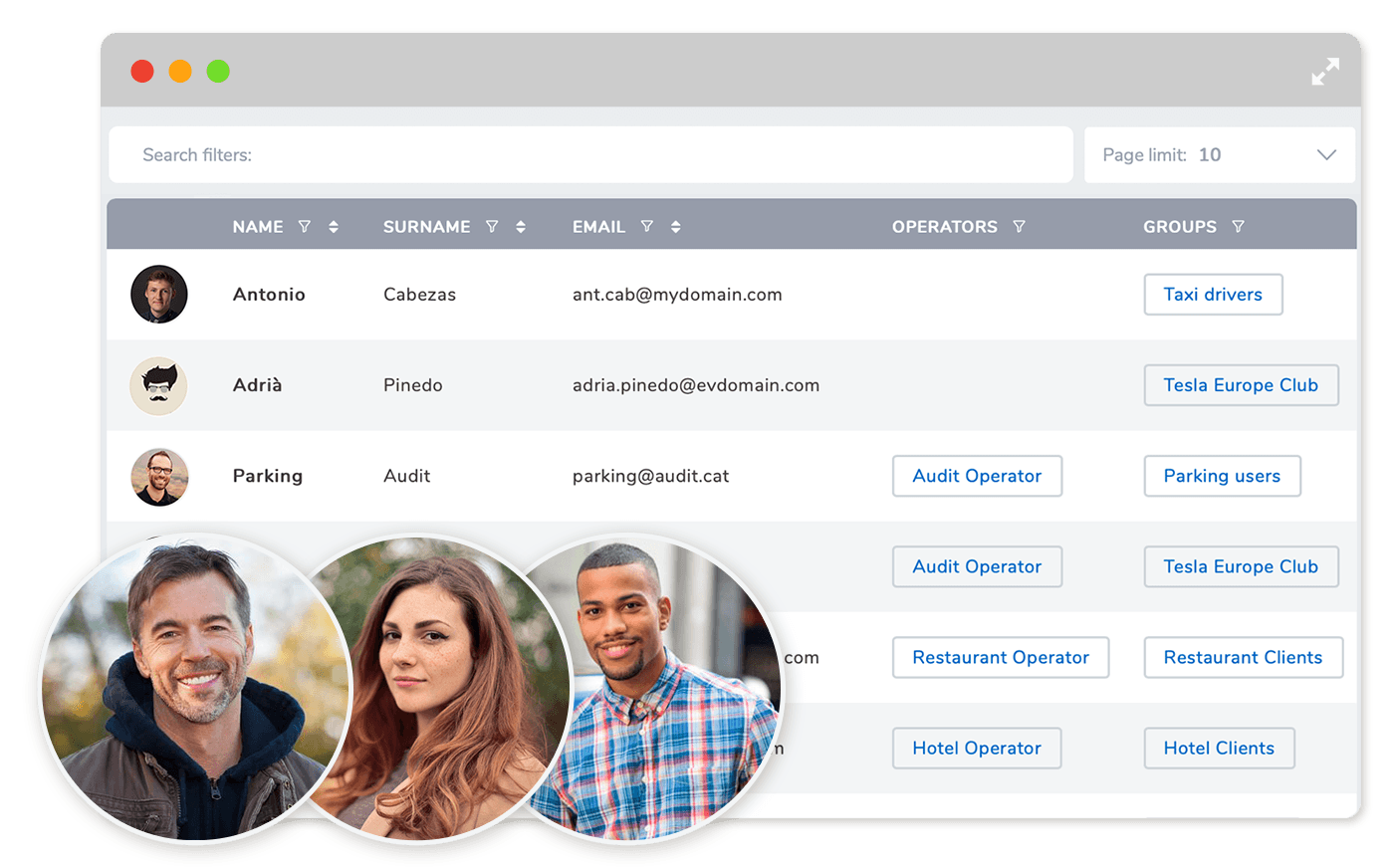Click Audit Operator in Parking row
This screenshot has height=868, width=1394.
point(977,476)
